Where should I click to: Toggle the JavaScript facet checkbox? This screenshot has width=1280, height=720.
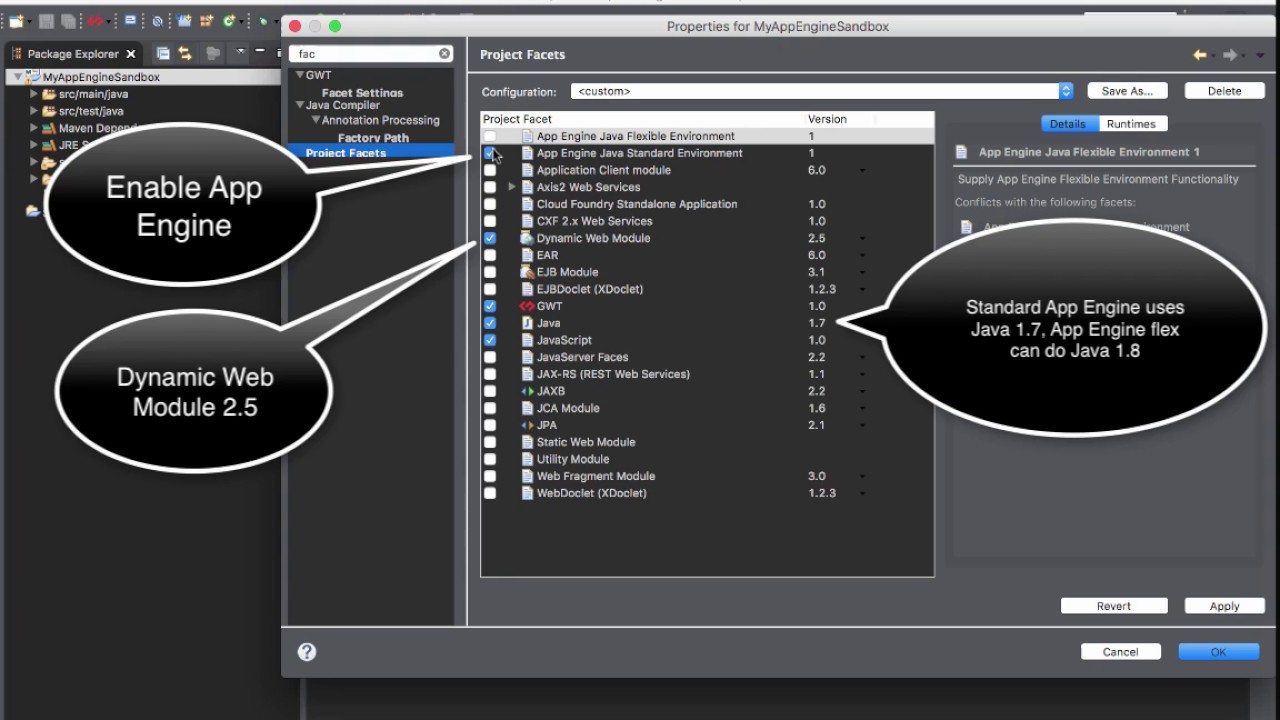pyautogui.click(x=490, y=340)
